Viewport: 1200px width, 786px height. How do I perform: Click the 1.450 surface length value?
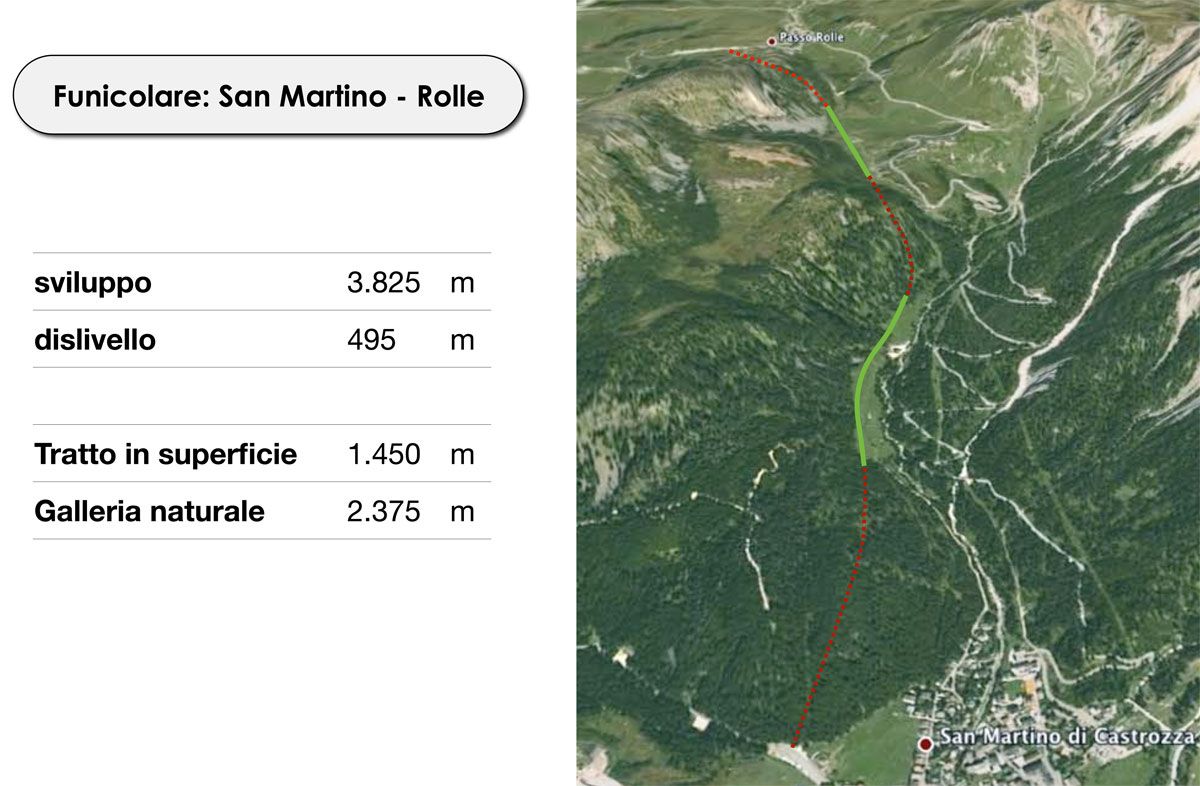[x=384, y=454]
